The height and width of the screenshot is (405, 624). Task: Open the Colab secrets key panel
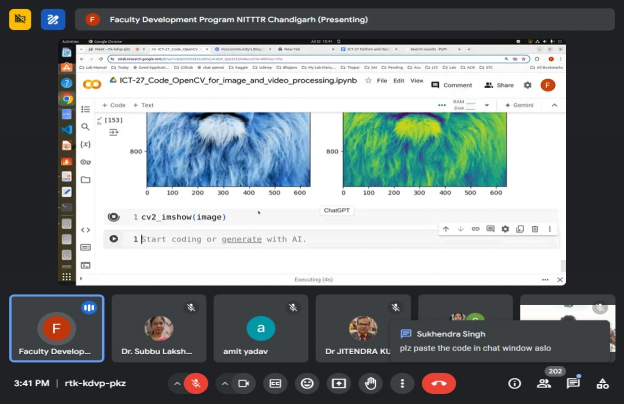coord(86,162)
